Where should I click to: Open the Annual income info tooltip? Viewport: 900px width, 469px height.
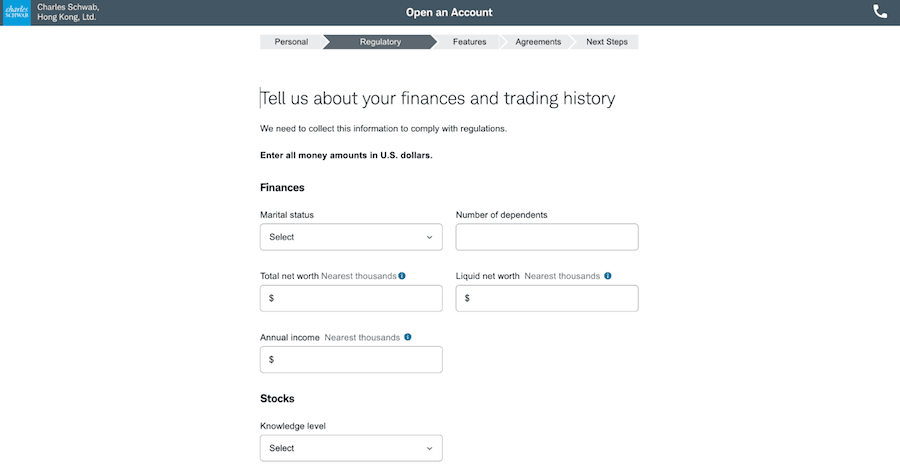[408, 338]
